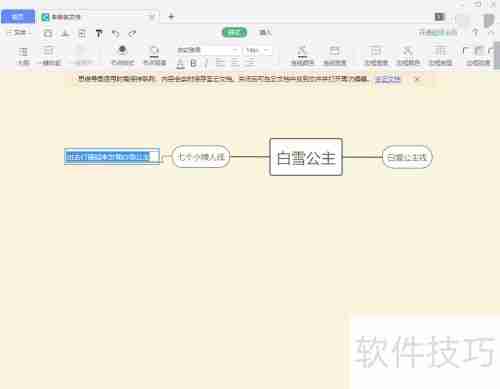This screenshot has width=500, height=389.
Task: Open the font size dropdown
Action: pyautogui.click(x=258, y=50)
